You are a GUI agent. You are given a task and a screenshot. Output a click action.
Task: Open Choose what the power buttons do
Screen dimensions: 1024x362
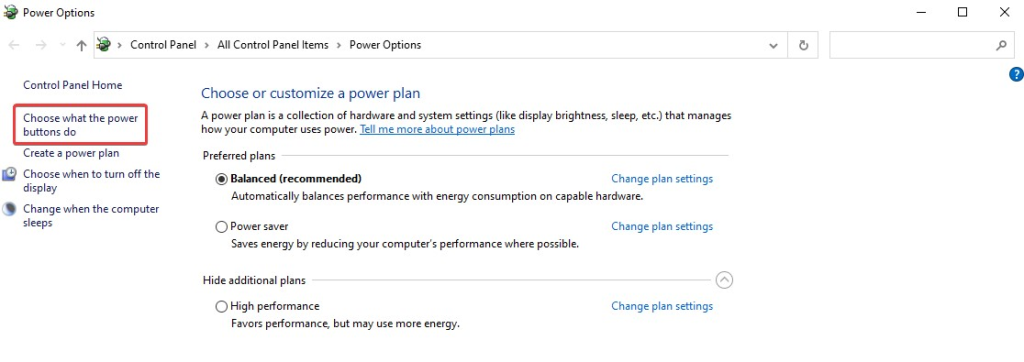(81, 125)
